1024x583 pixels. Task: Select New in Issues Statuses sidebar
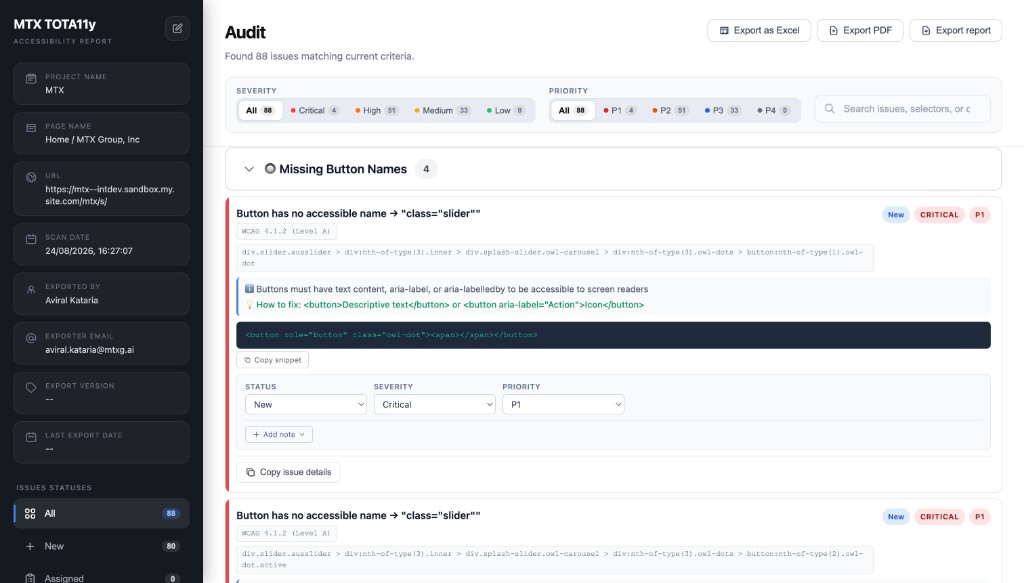pyautogui.click(x=101, y=546)
